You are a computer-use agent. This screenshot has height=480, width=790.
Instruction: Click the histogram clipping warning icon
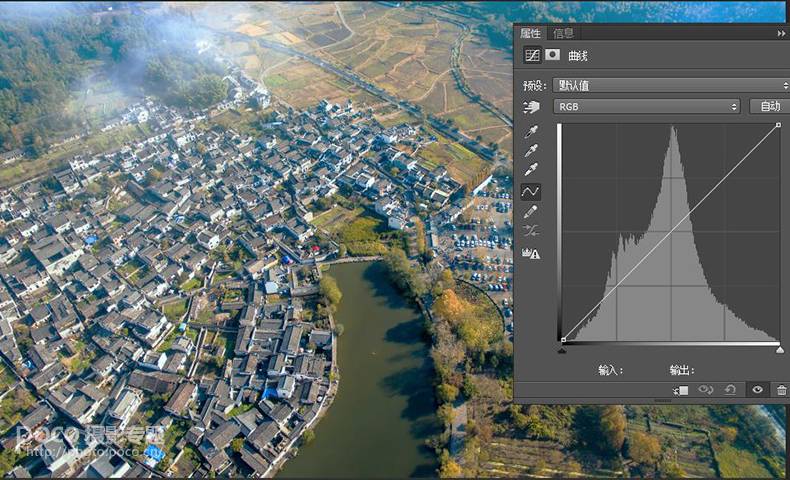[531, 253]
